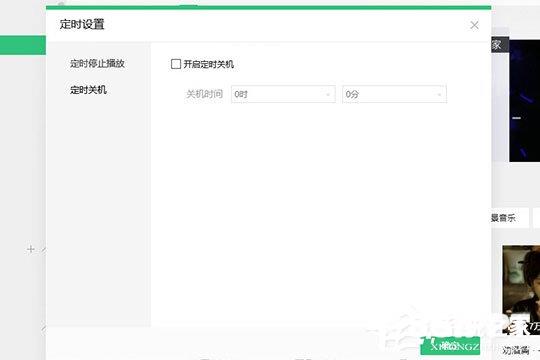The height and width of the screenshot is (360, 540).
Task: Open the 0时 hour dropdown
Action: coord(283,94)
